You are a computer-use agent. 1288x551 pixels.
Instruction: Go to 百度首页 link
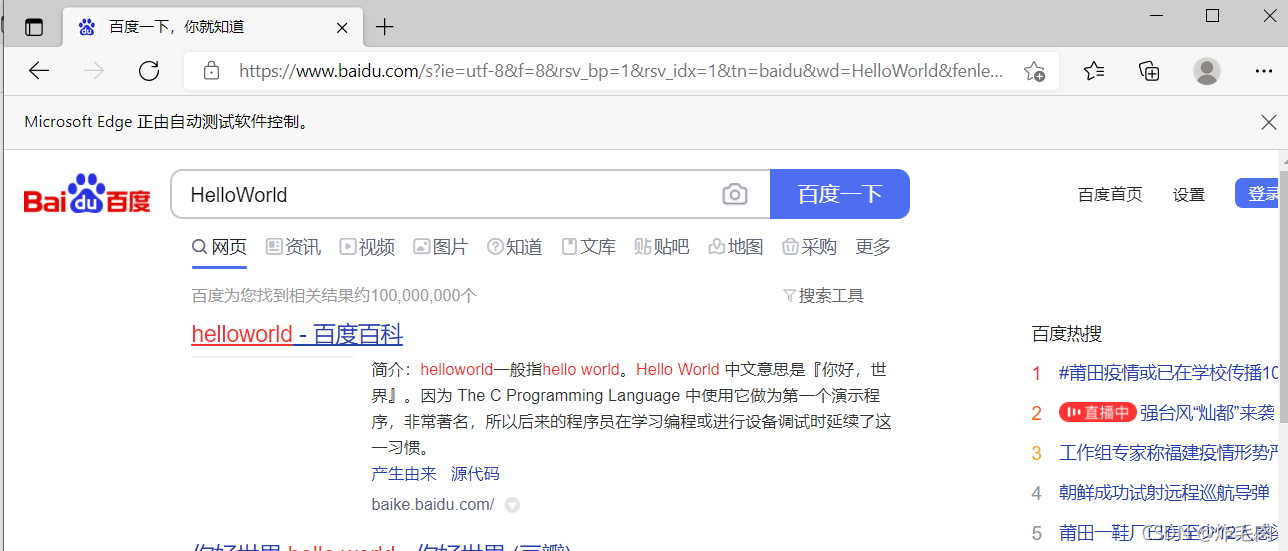tap(1110, 195)
